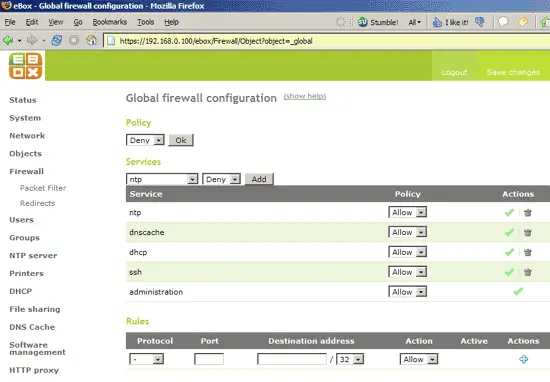550x382 pixels.
Task: Open Network in the sidebar
Action: point(27,136)
